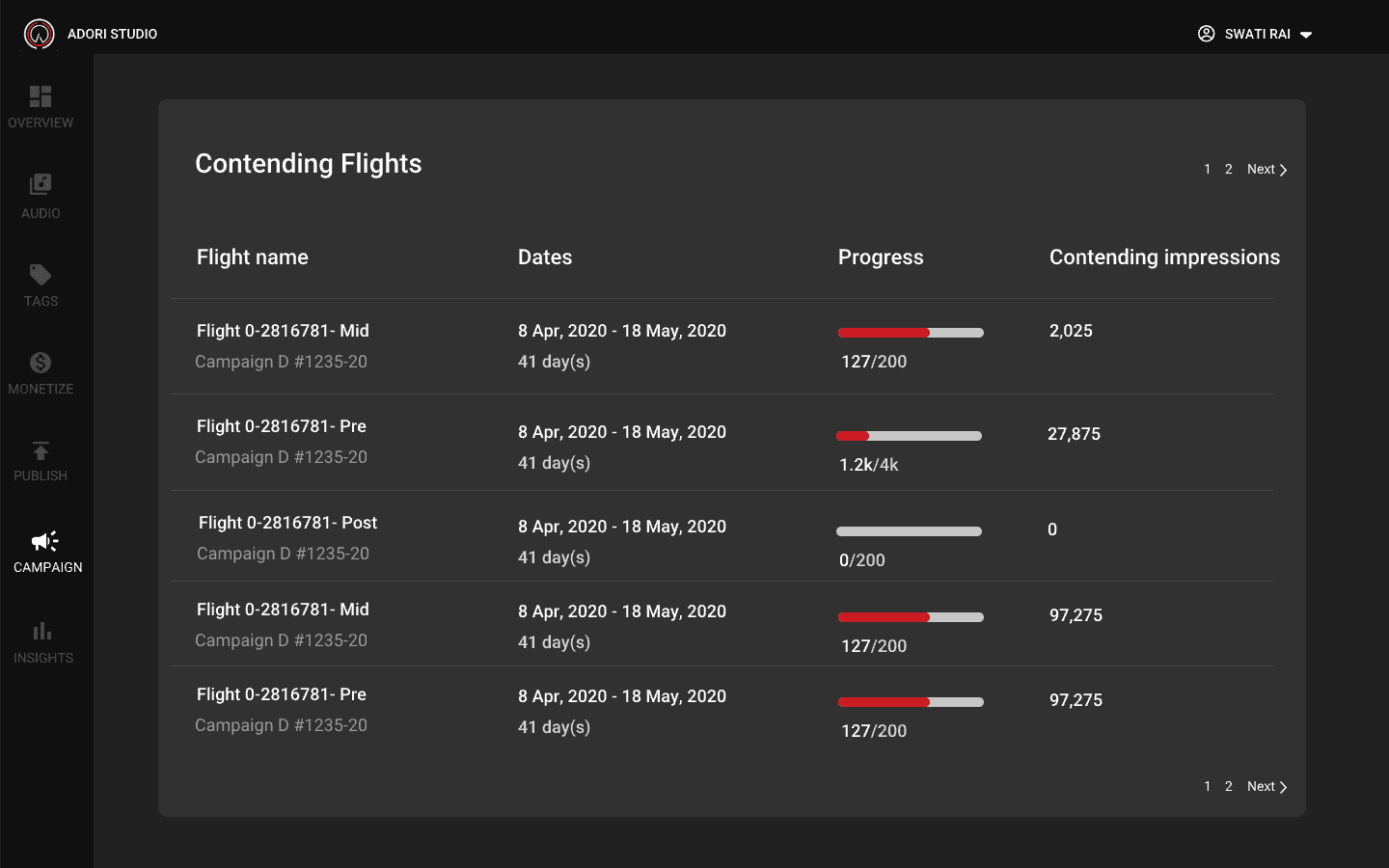Go to the Audio library icon
The image size is (1389, 868).
click(41, 184)
